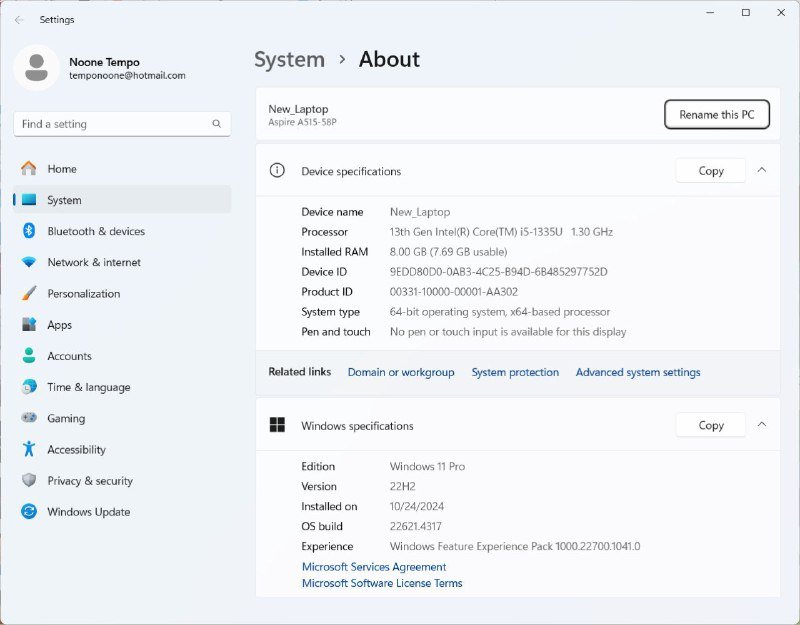Click the System breadcrumb in header
The image size is (800, 625).
289,60
